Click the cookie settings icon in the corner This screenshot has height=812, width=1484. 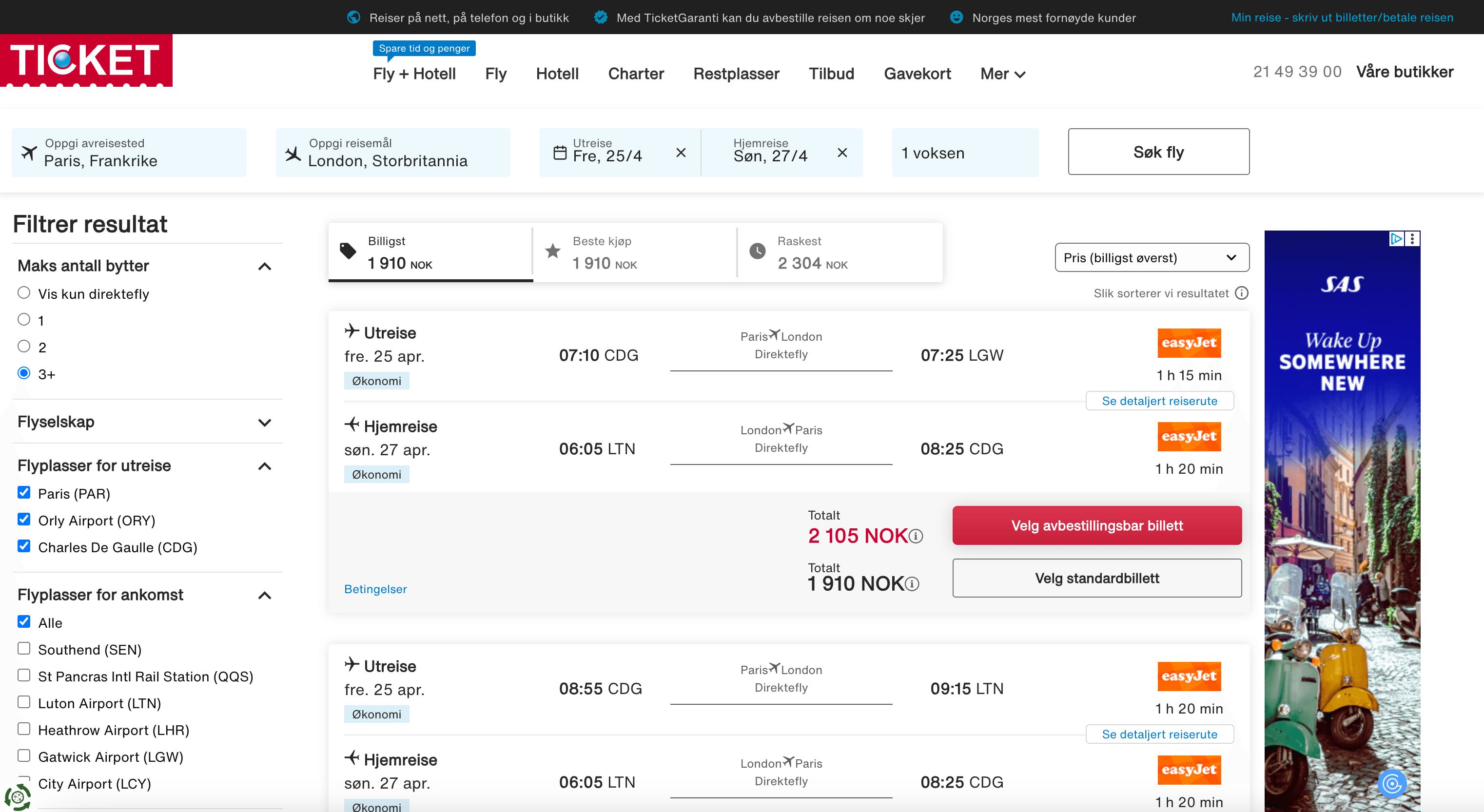pyautogui.click(x=17, y=797)
